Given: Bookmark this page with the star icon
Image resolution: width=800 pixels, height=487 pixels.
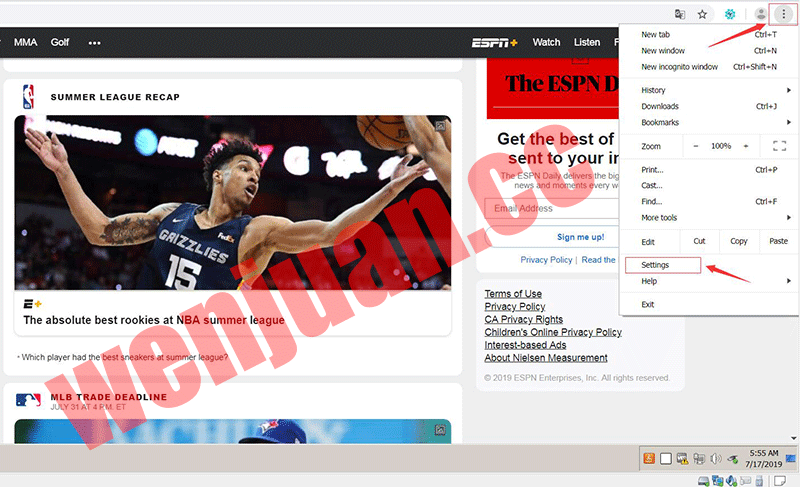Looking at the screenshot, I should point(703,15).
